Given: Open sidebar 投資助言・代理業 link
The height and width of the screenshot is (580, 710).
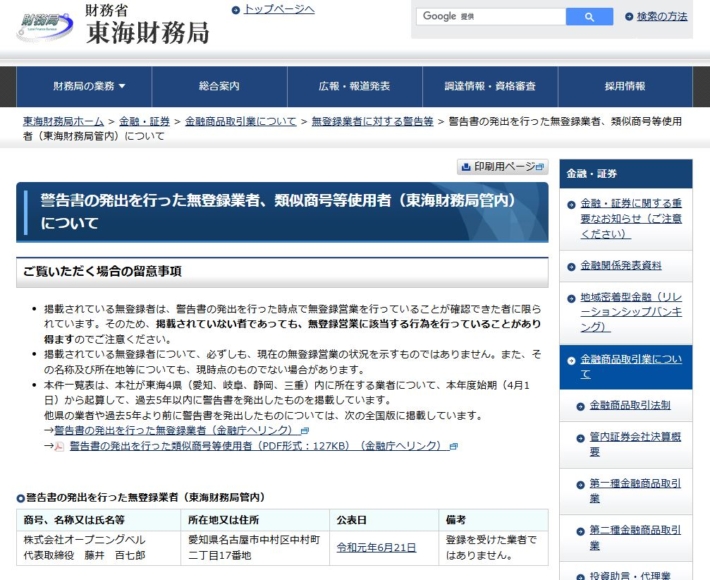Looking at the screenshot, I should [x=629, y=575].
